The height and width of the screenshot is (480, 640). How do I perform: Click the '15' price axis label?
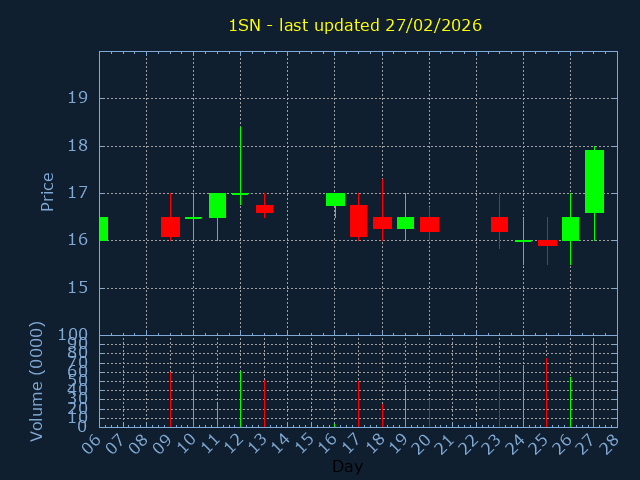77,288
